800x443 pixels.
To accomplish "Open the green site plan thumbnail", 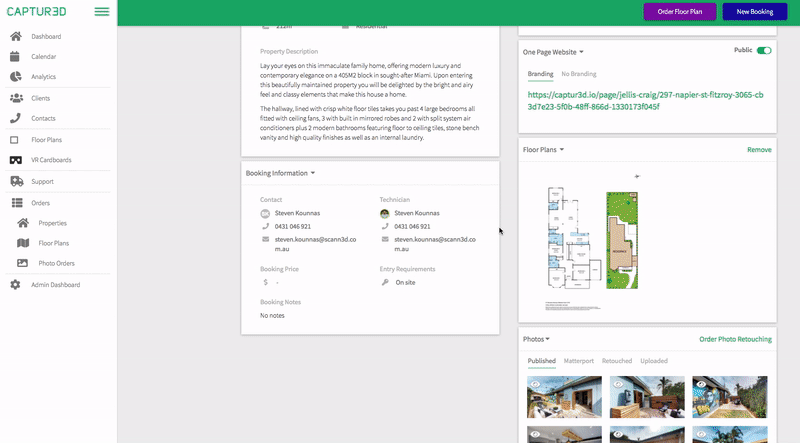I will (622, 240).
